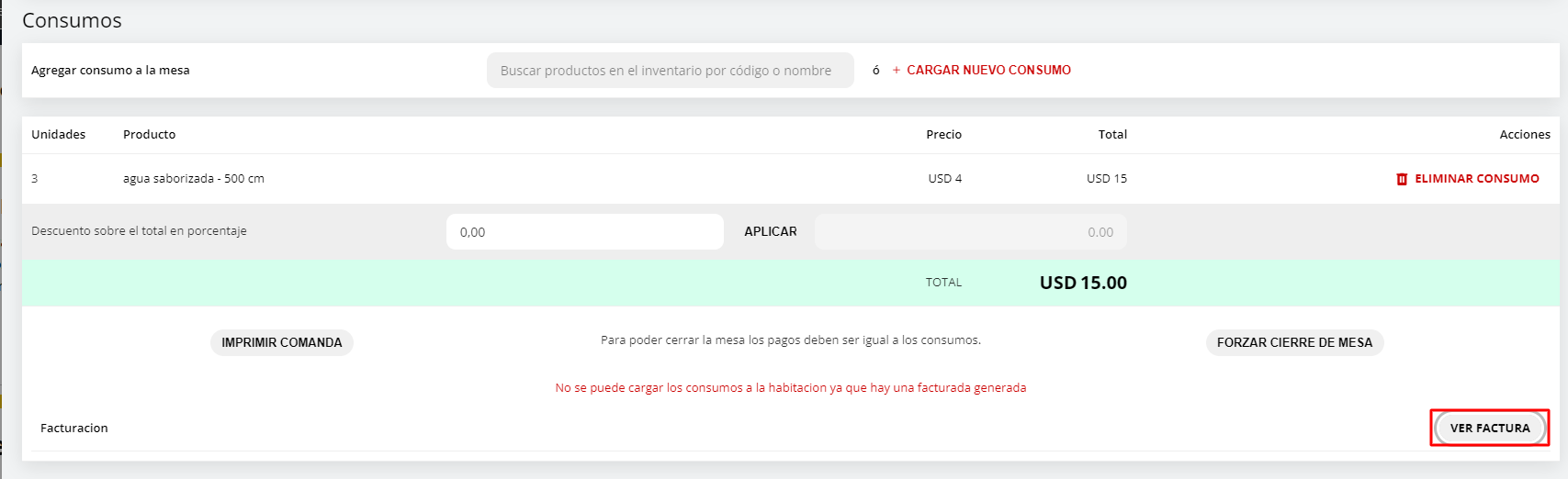The height and width of the screenshot is (479, 1568).
Task: Click the greyed-out discount amount field
Action: point(970,232)
